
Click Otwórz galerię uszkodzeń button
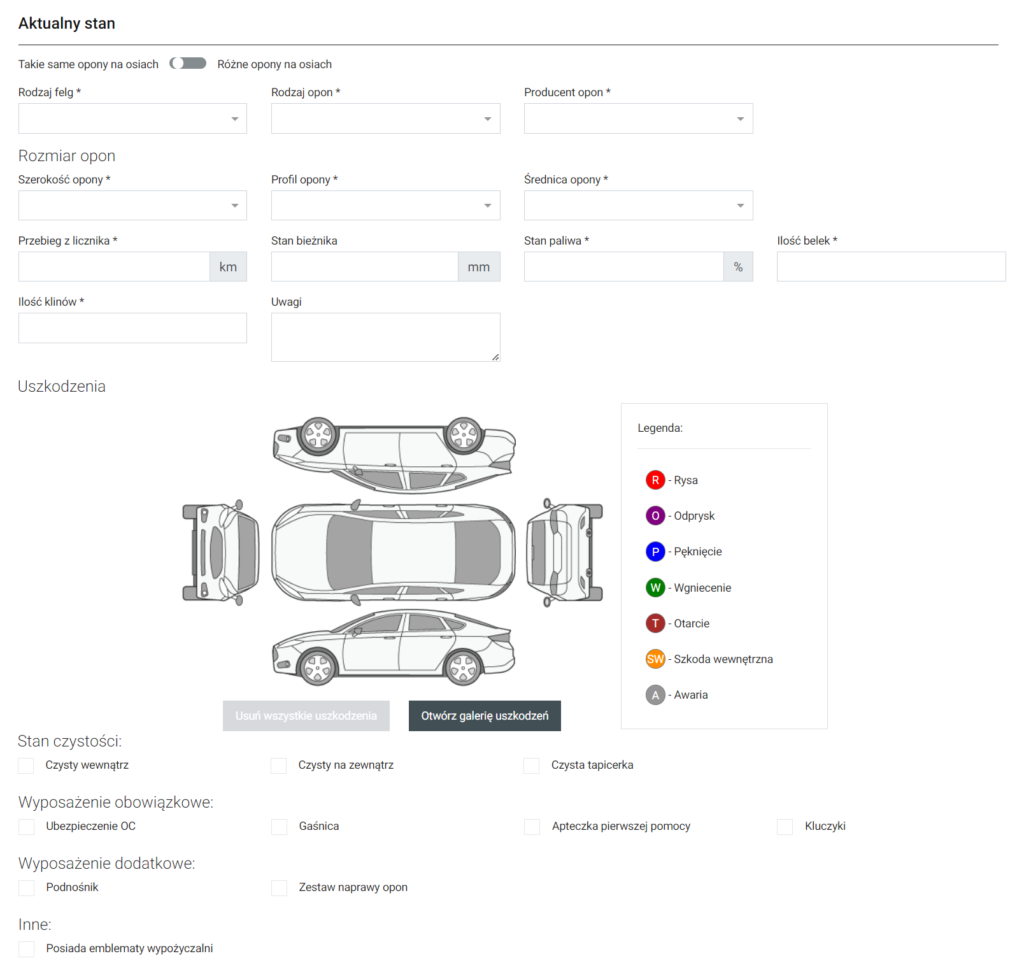(x=485, y=716)
